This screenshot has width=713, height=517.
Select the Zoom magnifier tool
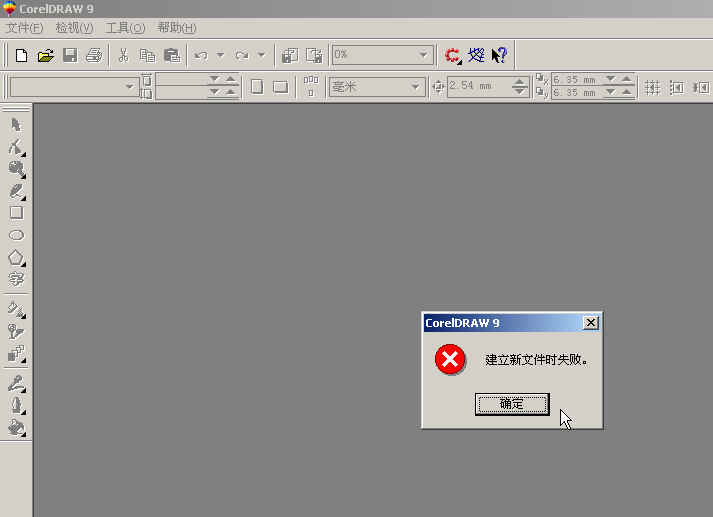16,169
